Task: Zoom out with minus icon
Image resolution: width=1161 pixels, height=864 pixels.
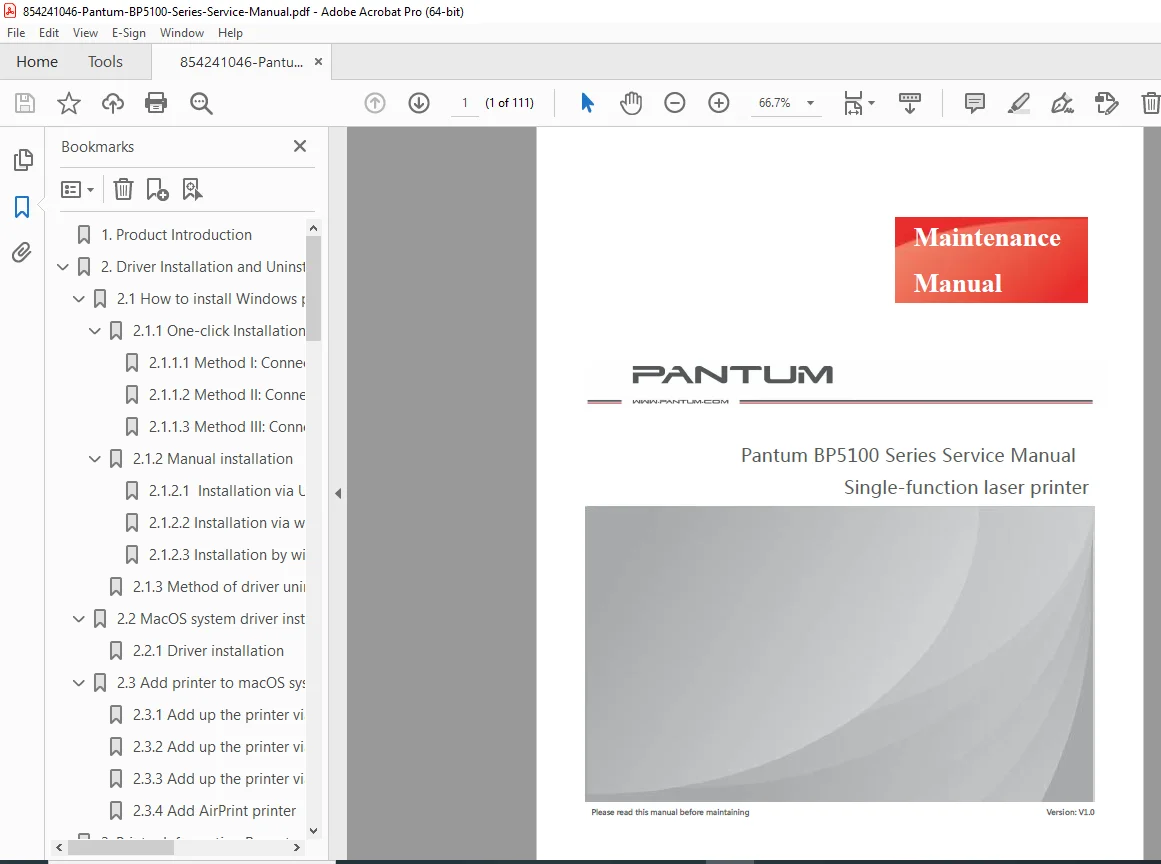Action: pyautogui.click(x=675, y=103)
